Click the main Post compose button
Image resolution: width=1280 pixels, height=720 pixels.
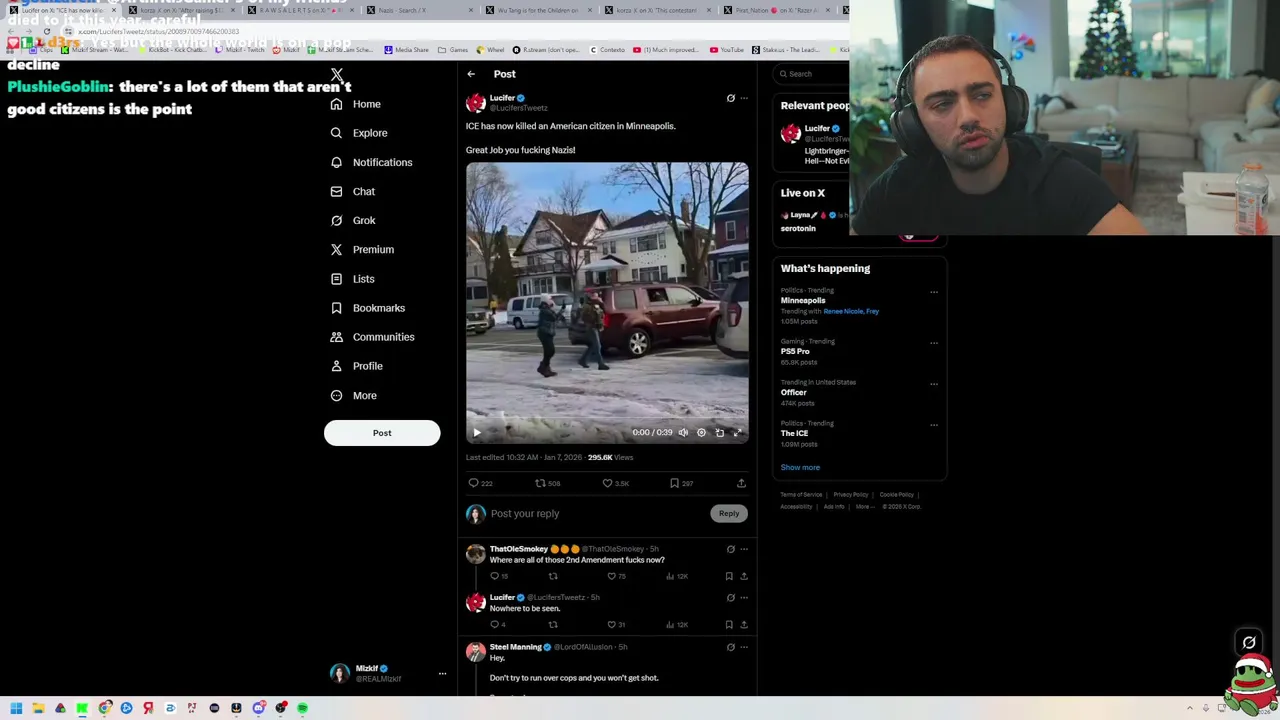point(382,433)
